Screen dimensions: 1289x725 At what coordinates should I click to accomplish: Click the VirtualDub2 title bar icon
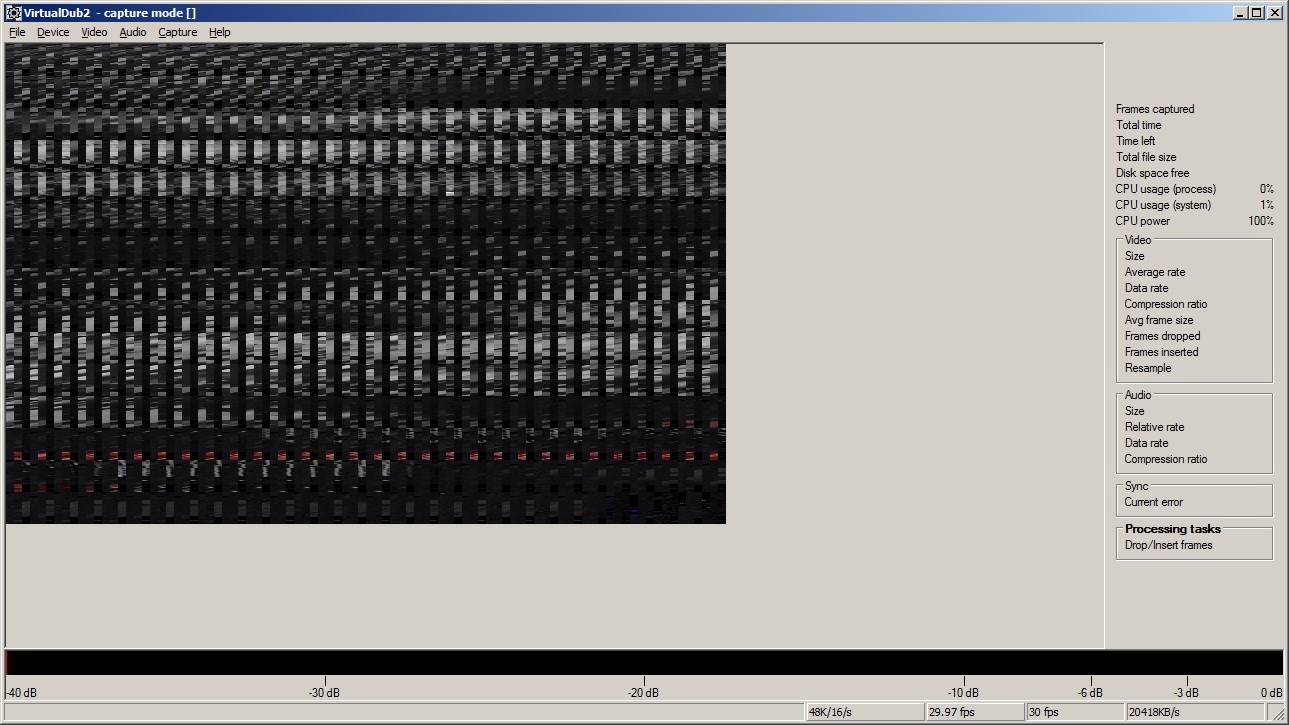pyautogui.click(x=14, y=13)
